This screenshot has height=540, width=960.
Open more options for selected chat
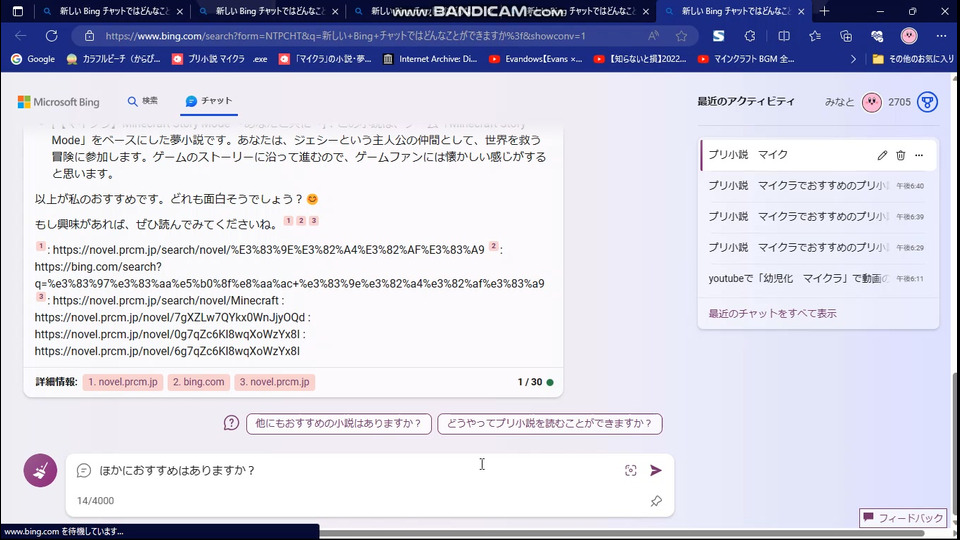[919, 156]
